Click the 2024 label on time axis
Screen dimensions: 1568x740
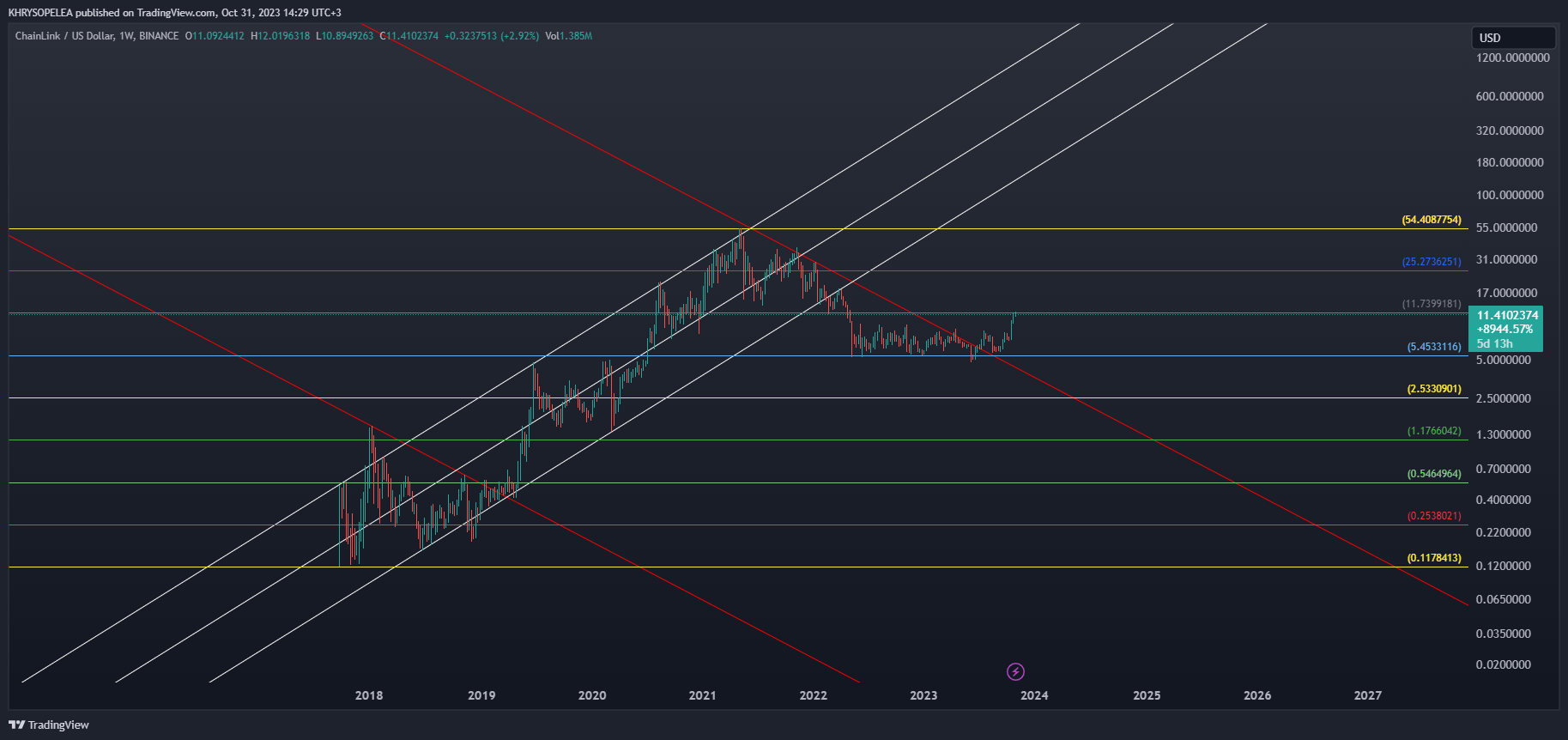pyautogui.click(x=1034, y=695)
